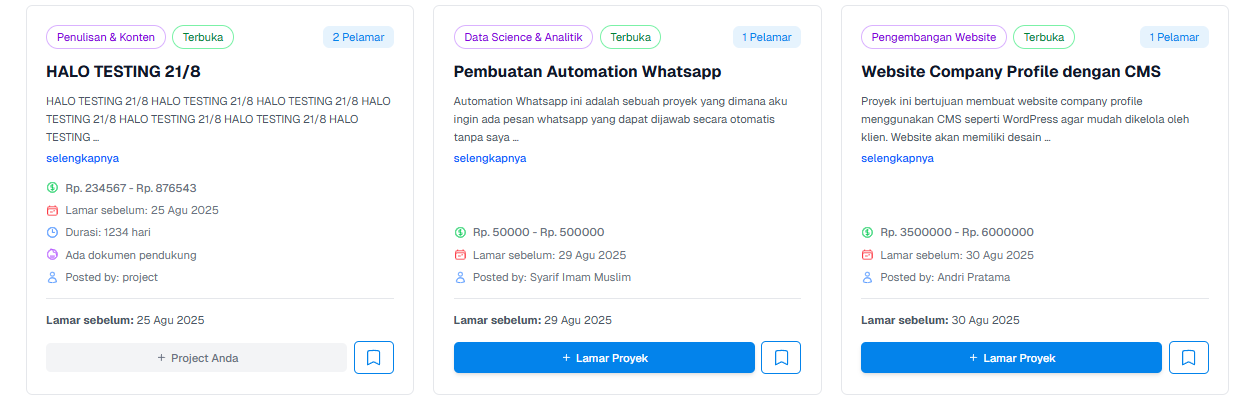
Task: Click the money icon beside Rp. 234567
Action: tap(53, 188)
